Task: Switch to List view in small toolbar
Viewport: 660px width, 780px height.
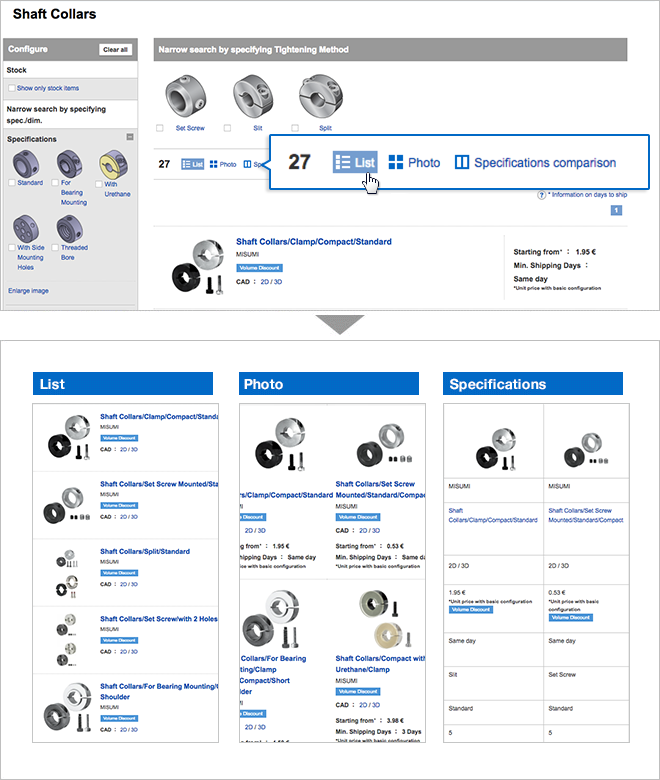Action: [x=192, y=164]
